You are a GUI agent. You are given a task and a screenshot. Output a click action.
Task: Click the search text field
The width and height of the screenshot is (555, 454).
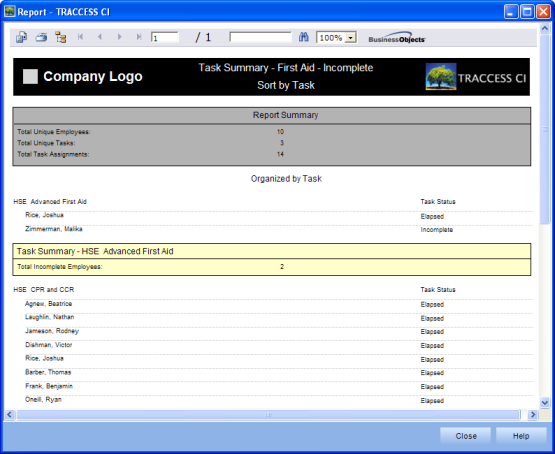pos(261,37)
